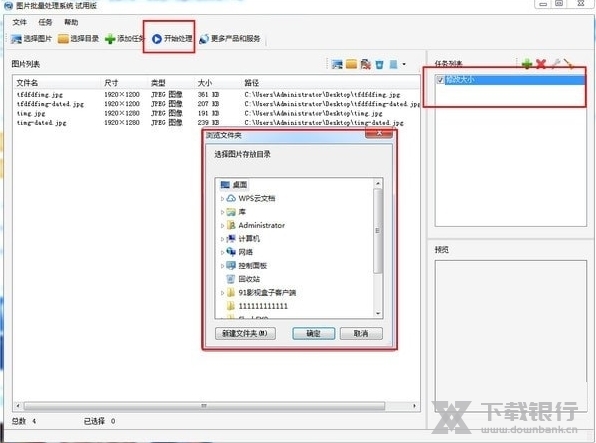
Task: Start processing with the 开始处理 button
Action: tap(172, 38)
